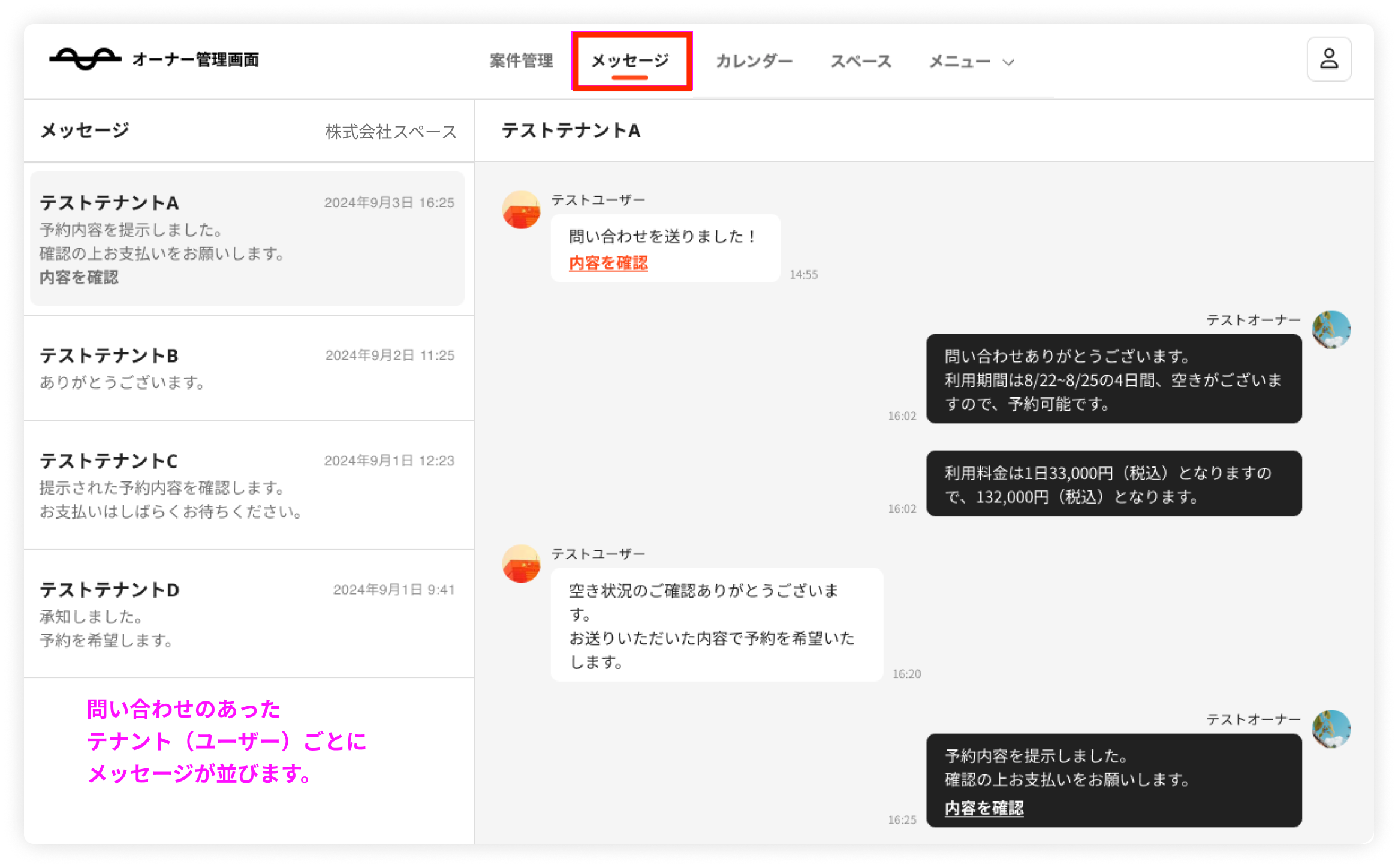Open the メニュー navigation item
The image size is (1398, 868).
coord(959,61)
